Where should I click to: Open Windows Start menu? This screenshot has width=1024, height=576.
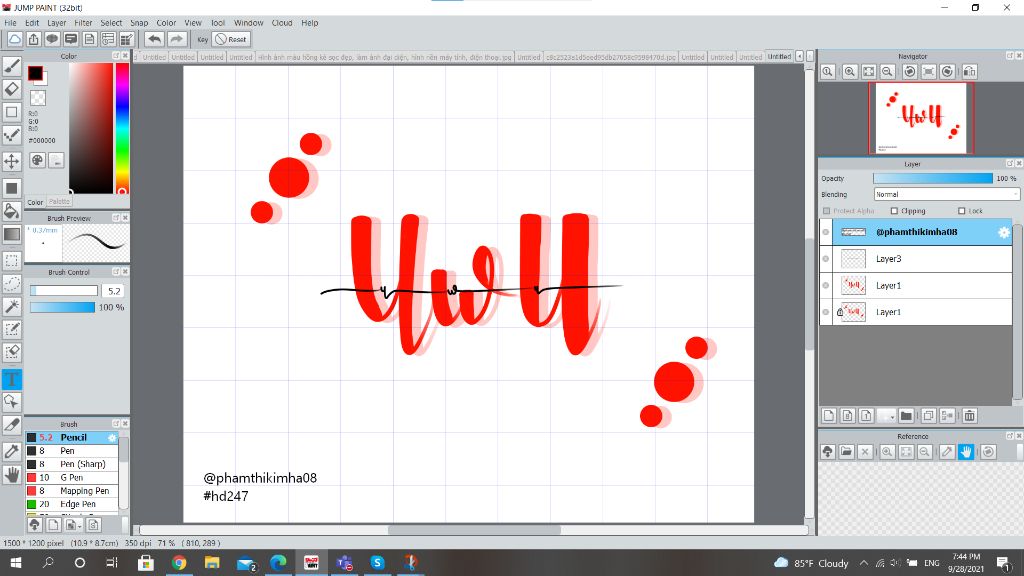16,562
